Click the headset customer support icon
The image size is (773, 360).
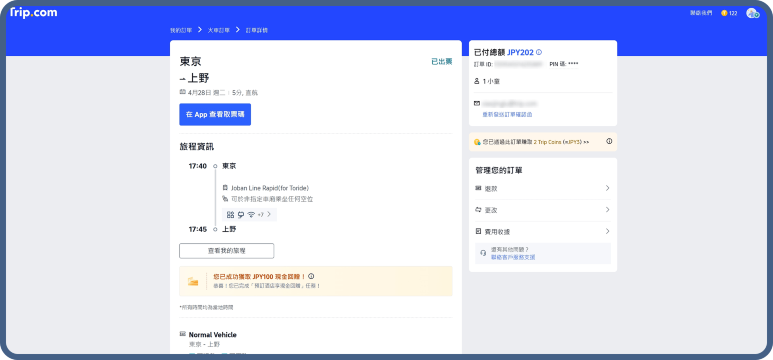point(483,253)
